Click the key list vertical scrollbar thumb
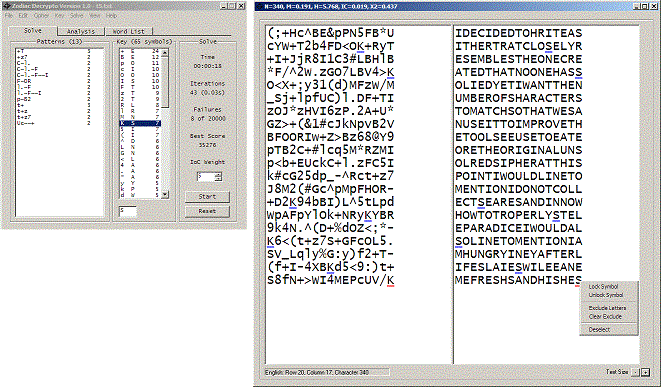The image size is (661, 387). click(165, 82)
